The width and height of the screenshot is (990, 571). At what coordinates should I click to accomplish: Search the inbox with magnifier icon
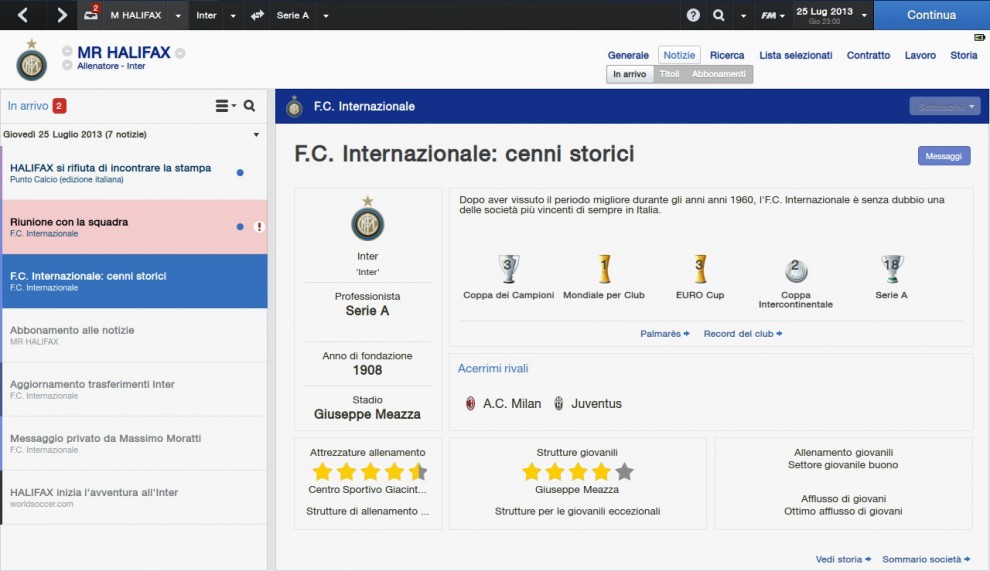click(x=249, y=106)
